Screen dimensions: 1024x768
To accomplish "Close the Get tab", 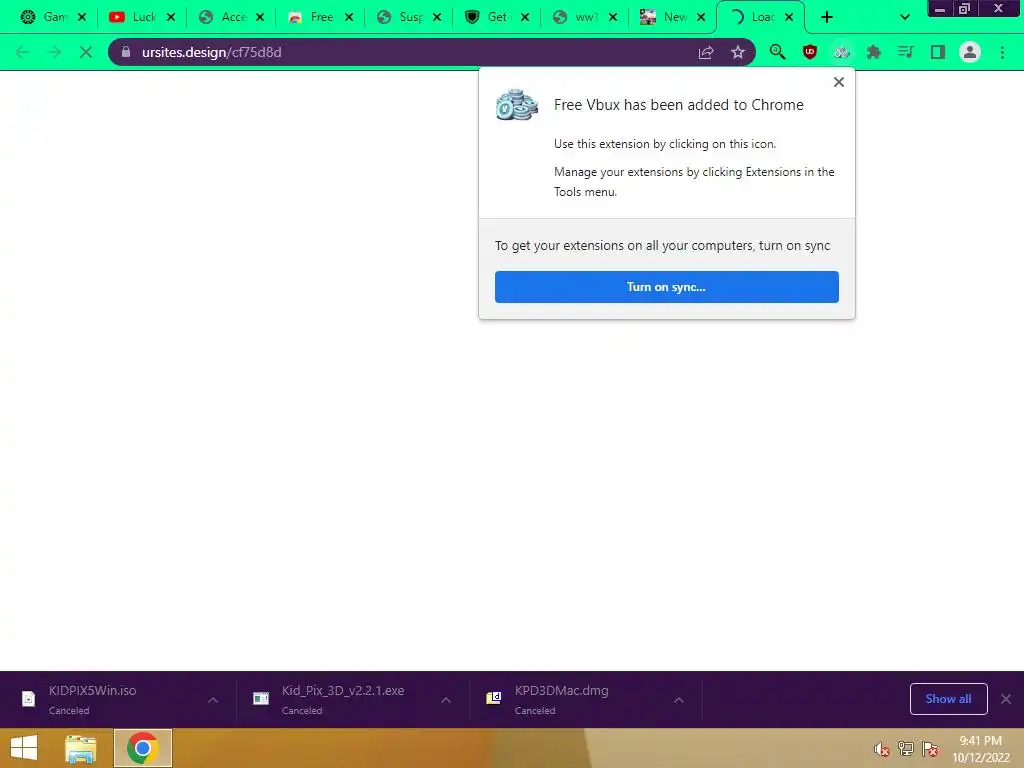I will click(x=524, y=17).
